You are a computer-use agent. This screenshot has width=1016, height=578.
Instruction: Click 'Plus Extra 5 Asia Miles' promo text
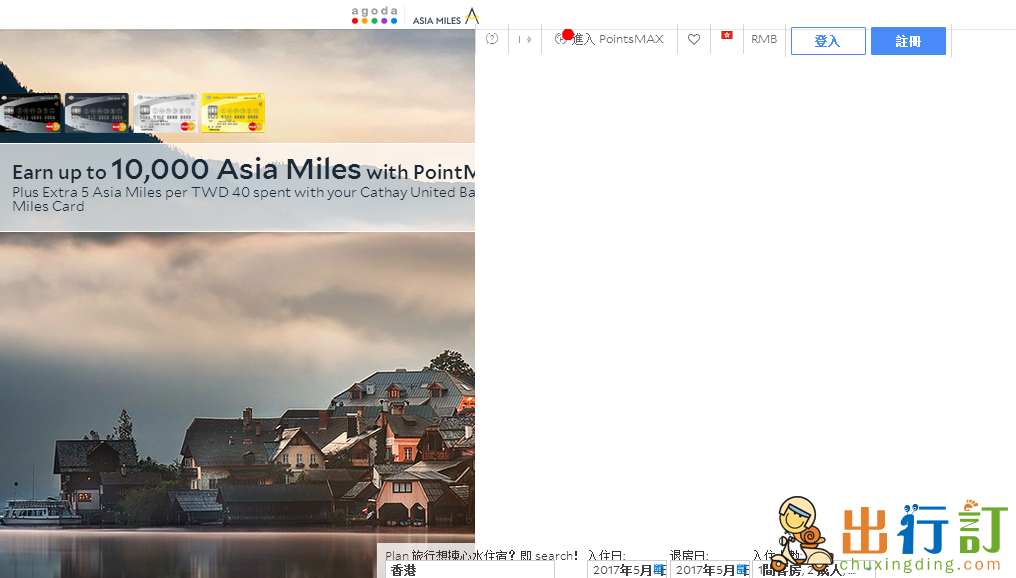pyautogui.click(x=244, y=199)
